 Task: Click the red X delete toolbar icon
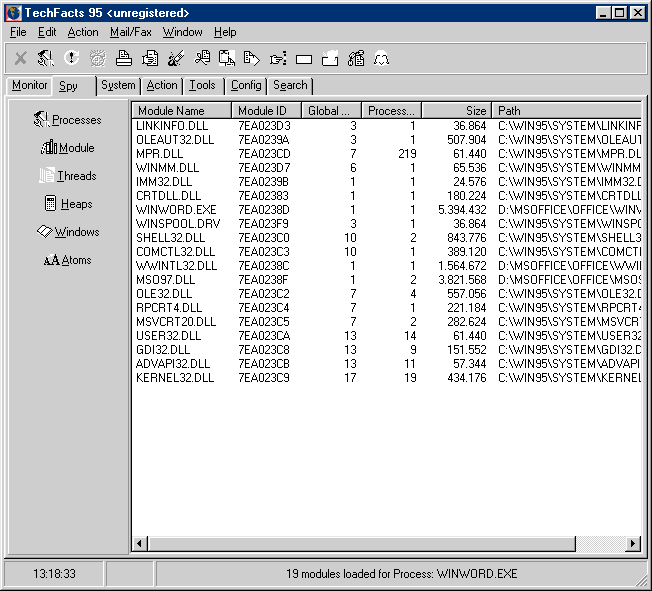click(20, 59)
